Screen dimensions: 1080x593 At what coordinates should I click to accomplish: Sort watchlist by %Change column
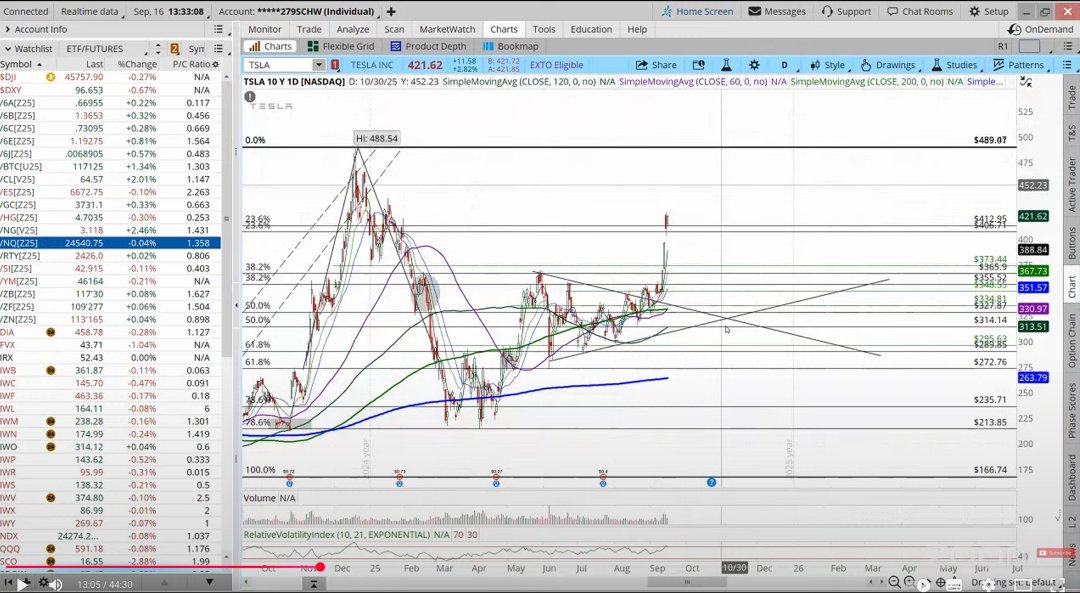pyautogui.click(x=137, y=64)
